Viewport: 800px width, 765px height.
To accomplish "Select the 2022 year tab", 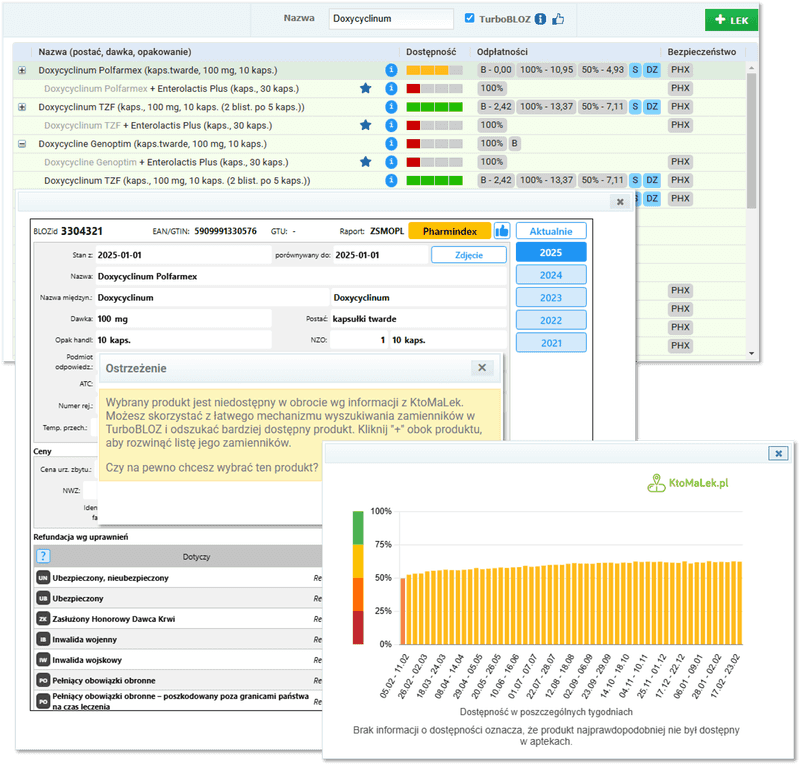I will pyautogui.click(x=551, y=320).
